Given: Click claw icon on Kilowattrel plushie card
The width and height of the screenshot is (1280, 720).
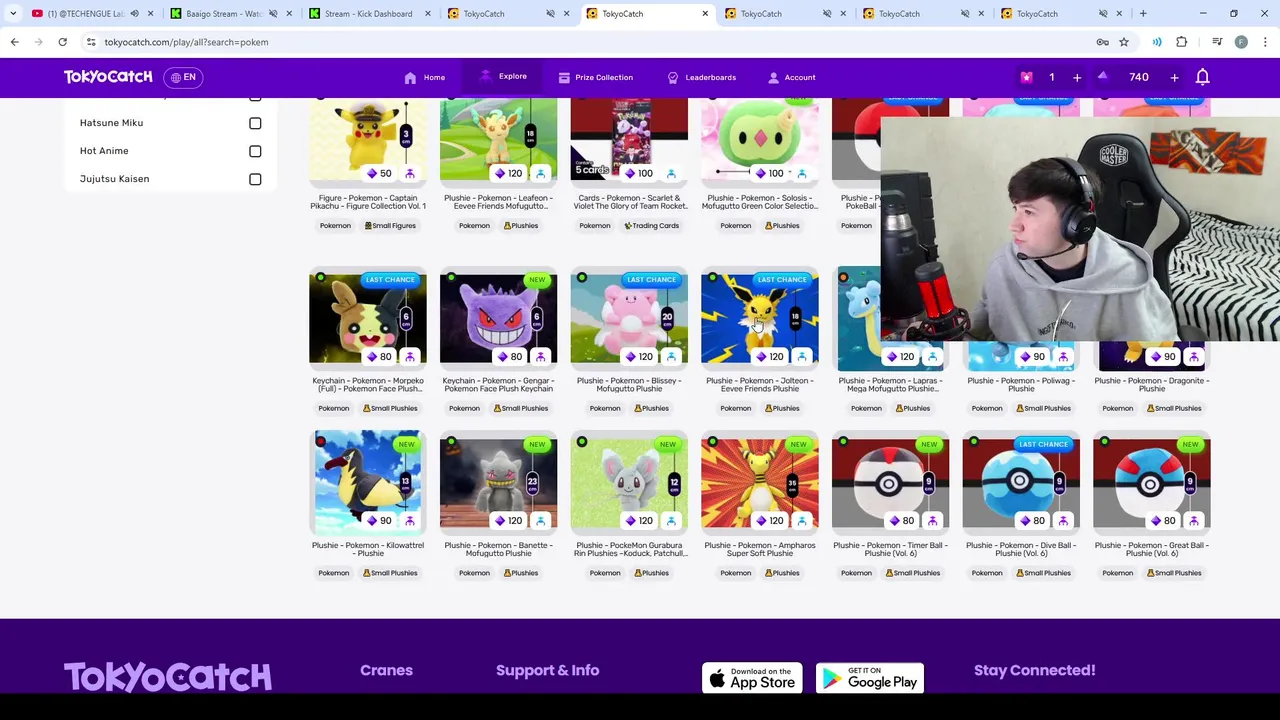Looking at the screenshot, I should pos(410,520).
